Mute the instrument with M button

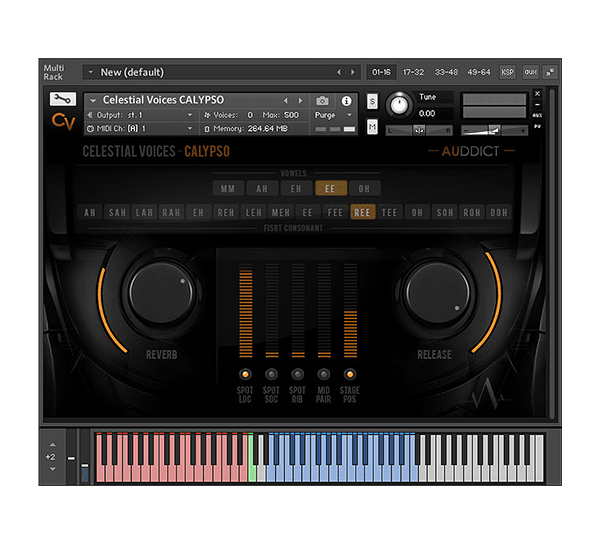372,127
